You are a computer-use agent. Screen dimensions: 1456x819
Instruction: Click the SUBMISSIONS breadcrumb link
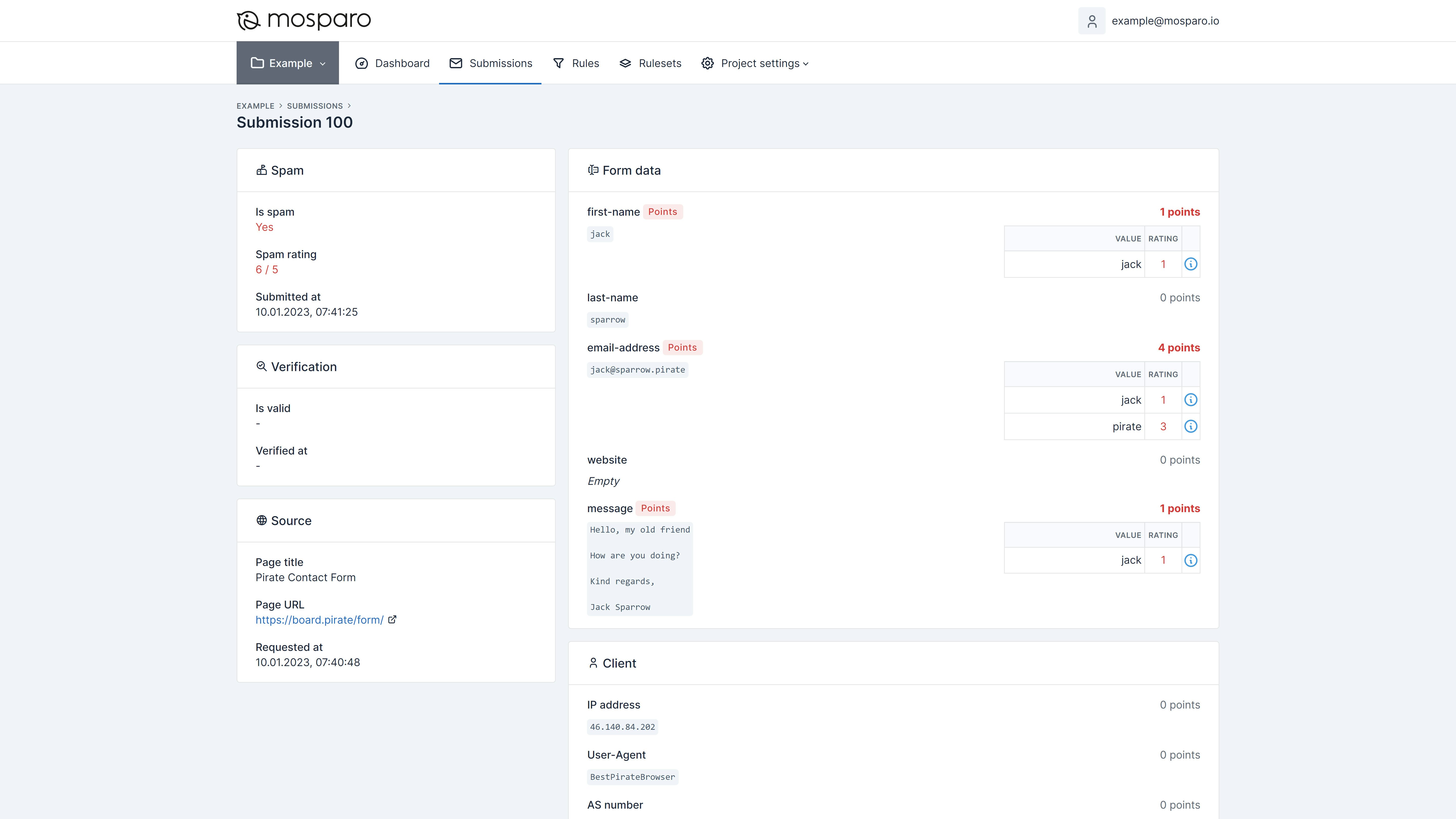tap(315, 106)
